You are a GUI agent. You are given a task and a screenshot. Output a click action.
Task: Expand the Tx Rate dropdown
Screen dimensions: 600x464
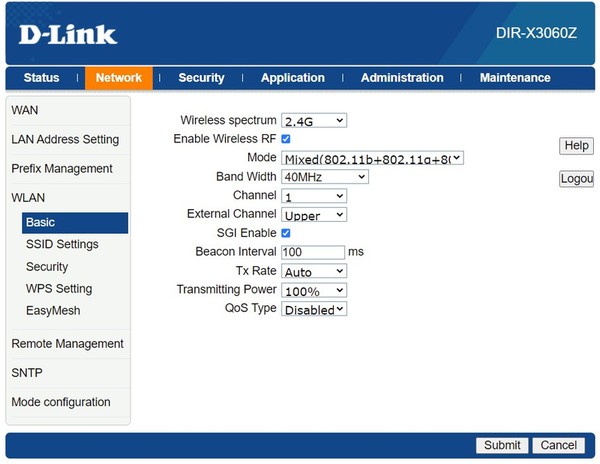(x=314, y=272)
